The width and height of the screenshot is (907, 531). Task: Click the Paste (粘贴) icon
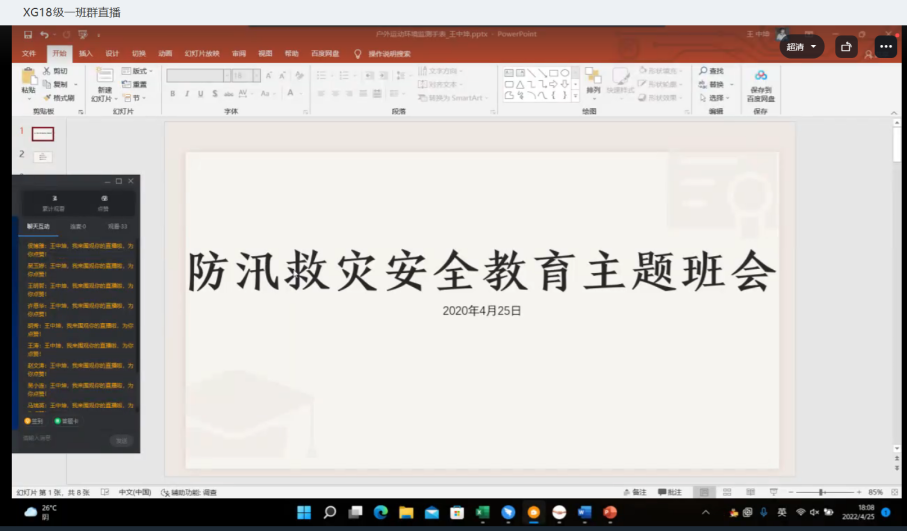click(28, 78)
